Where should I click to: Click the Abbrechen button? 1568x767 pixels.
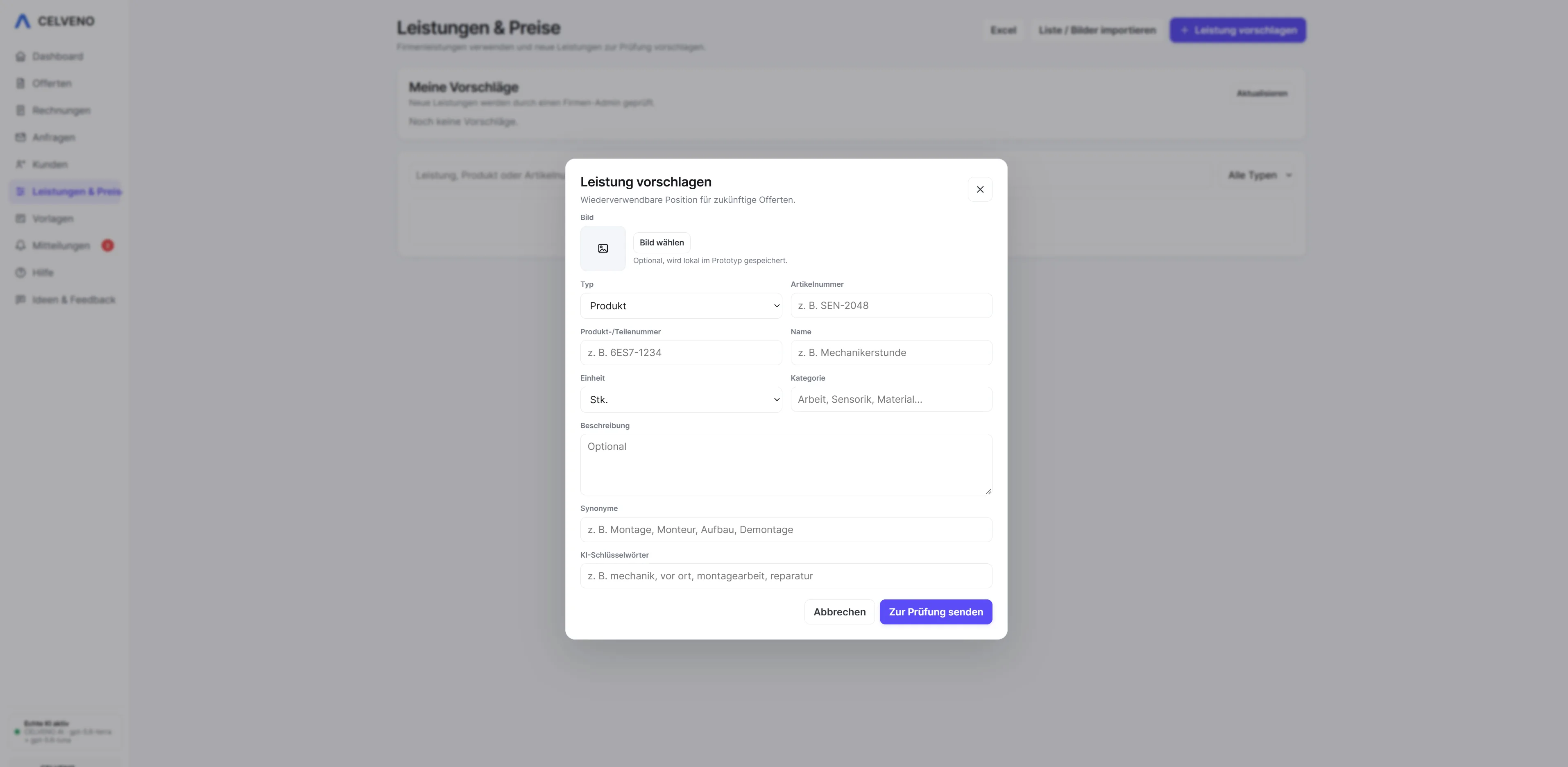[x=839, y=612]
